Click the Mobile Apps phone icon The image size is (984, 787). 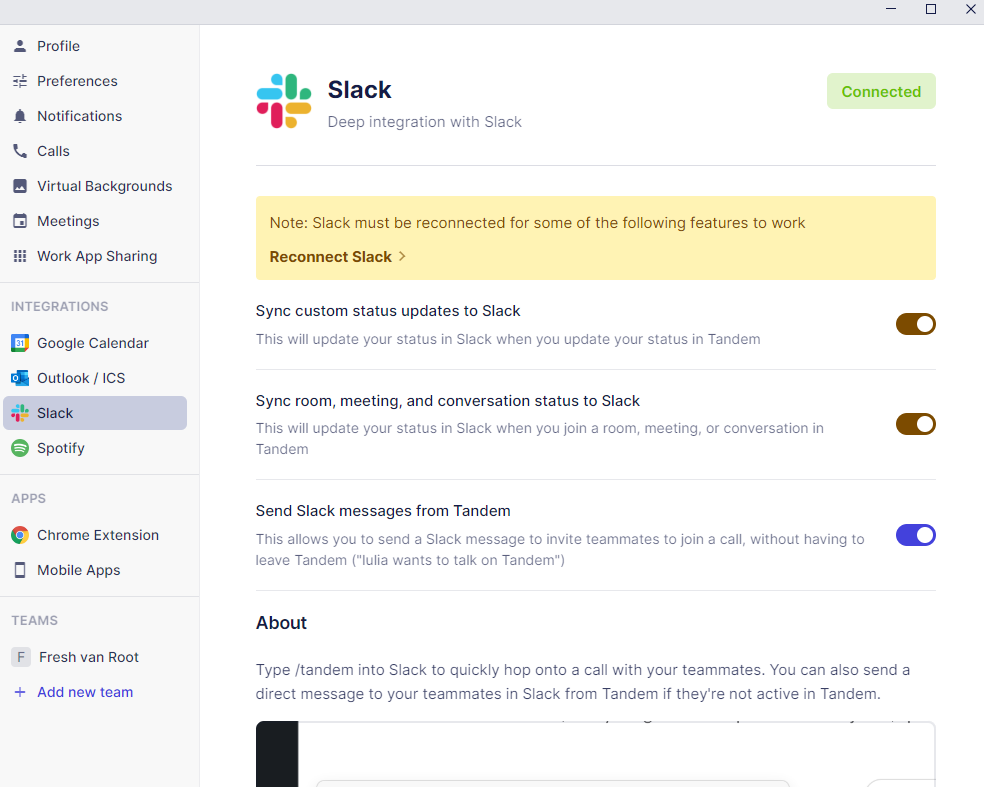pos(20,570)
